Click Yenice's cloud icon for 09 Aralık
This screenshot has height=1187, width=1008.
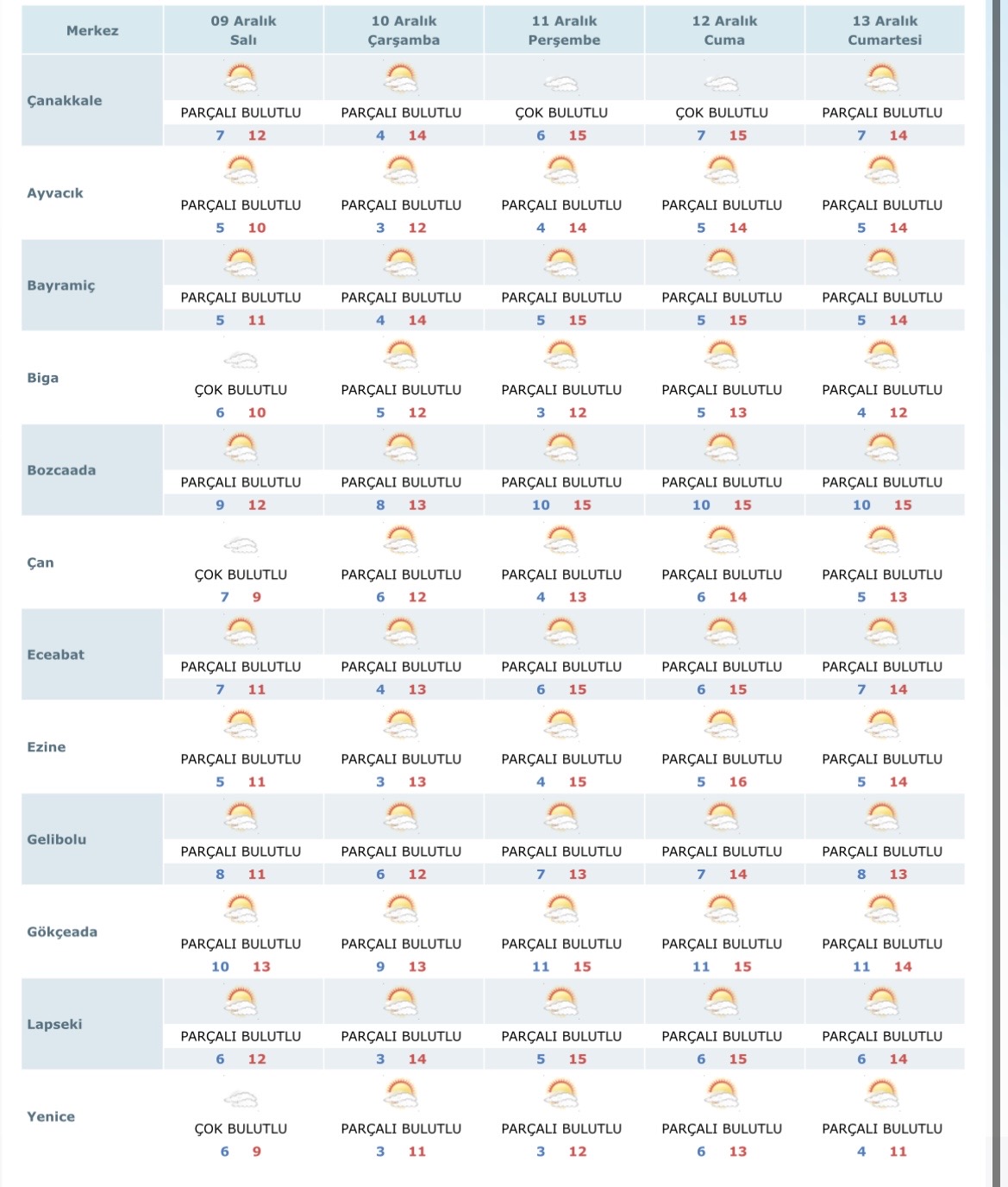coord(241,1099)
